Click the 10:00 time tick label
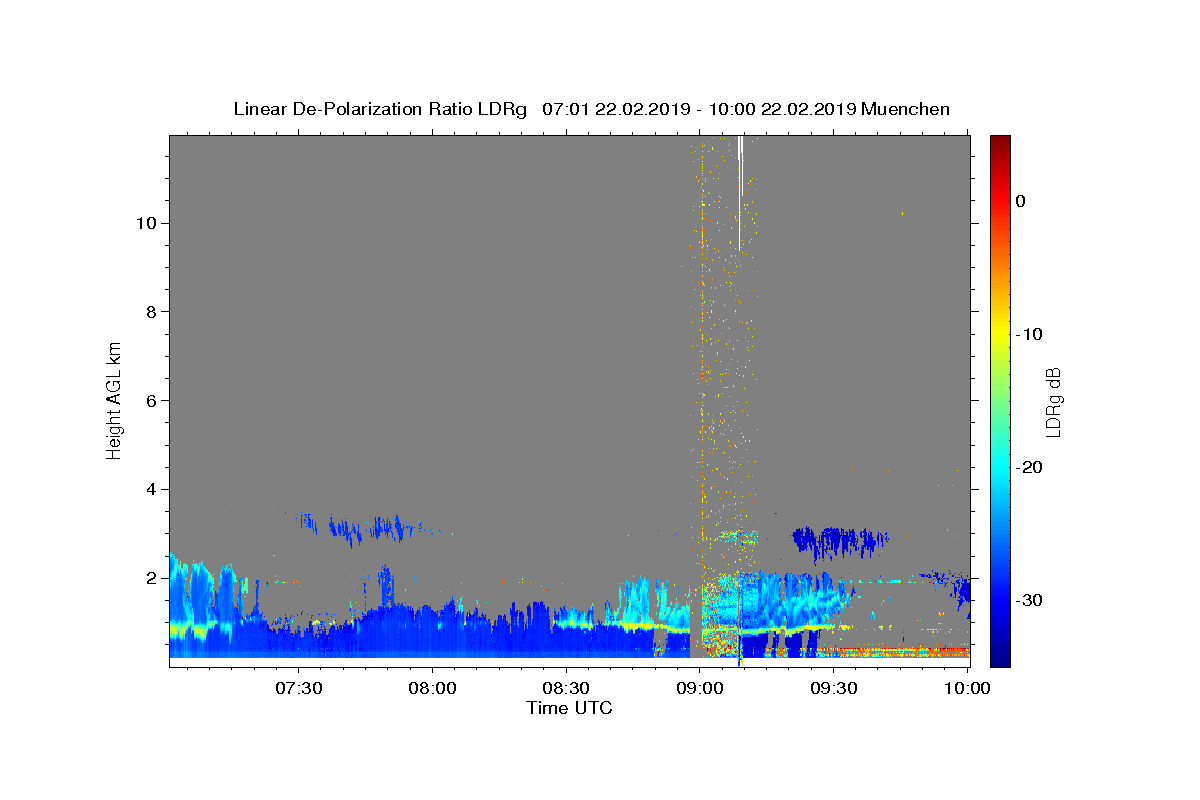 967,689
